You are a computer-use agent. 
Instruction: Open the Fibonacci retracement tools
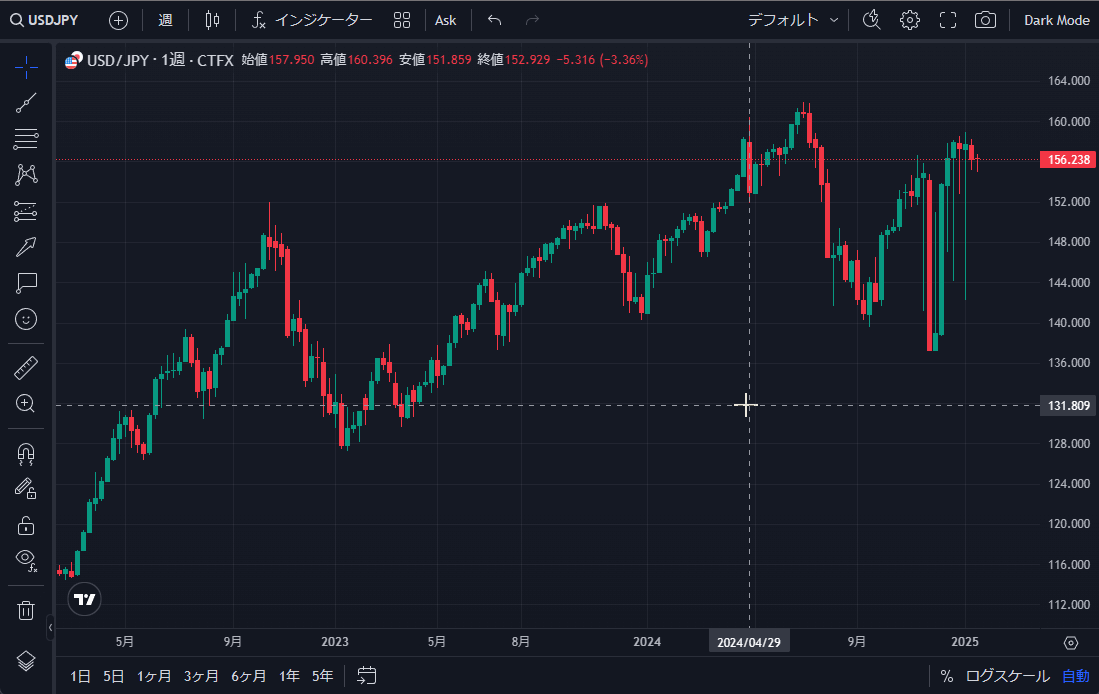[x=26, y=139]
